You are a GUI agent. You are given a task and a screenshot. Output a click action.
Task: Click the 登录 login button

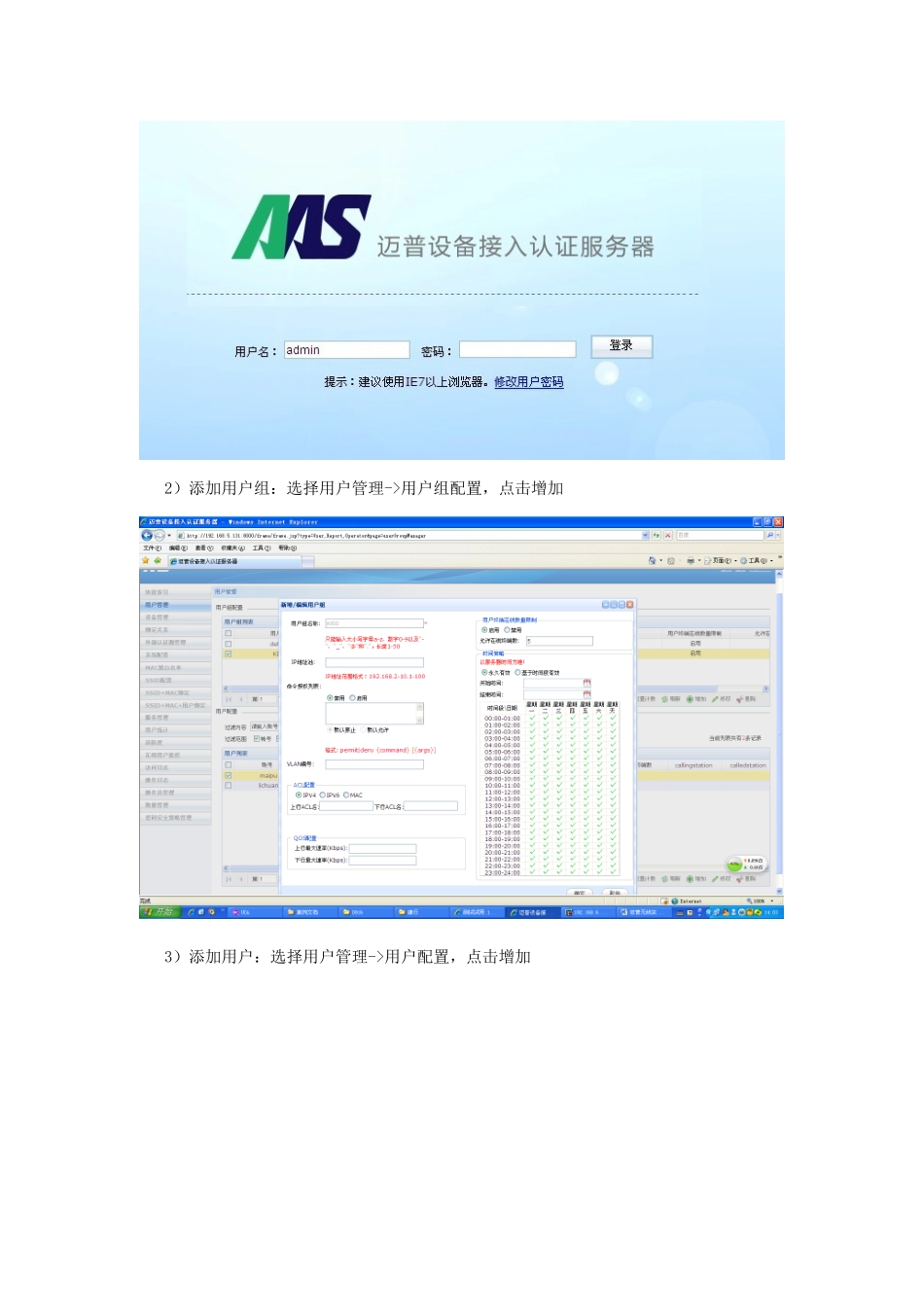tap(622, 346)
